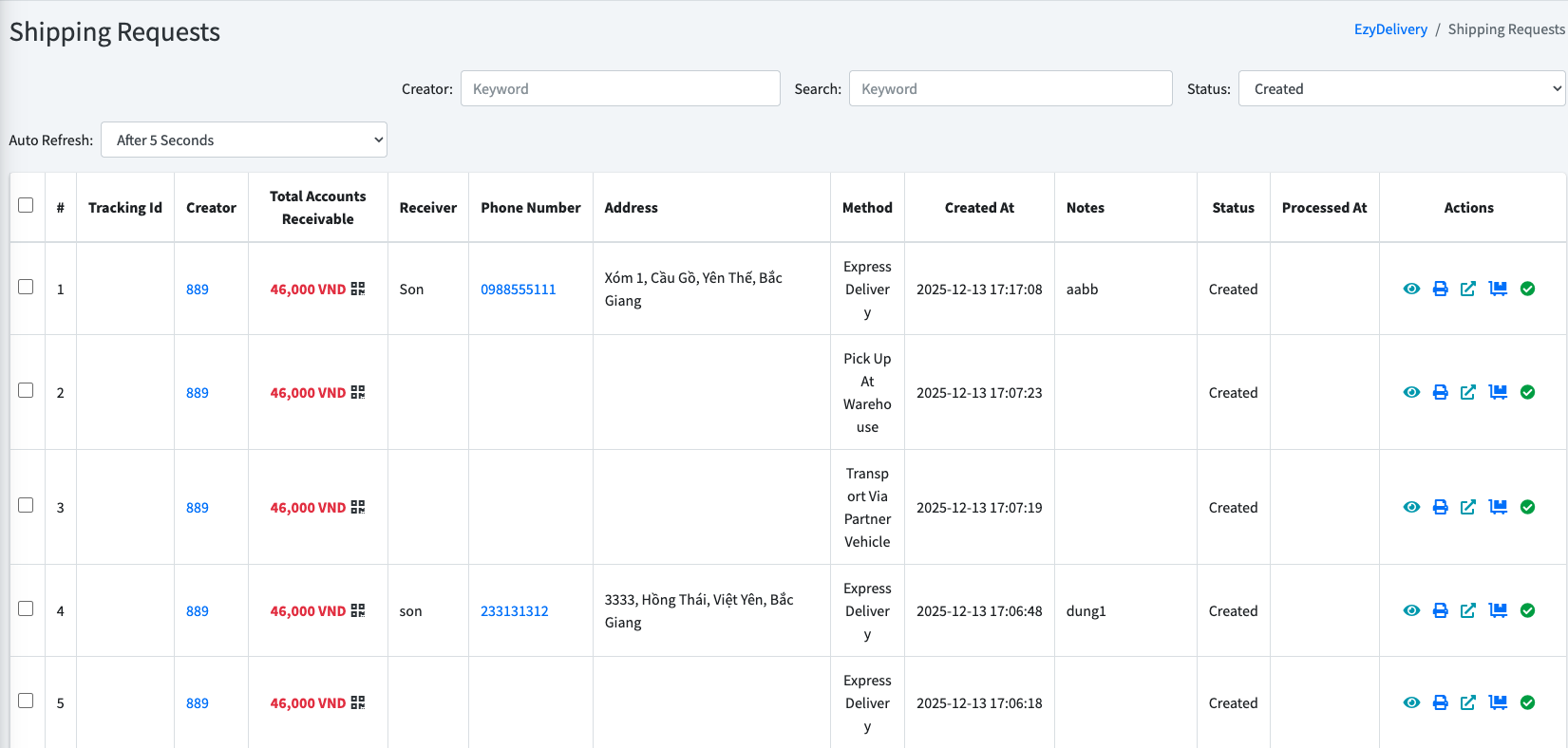Click phone number 0988555111
1568x748 pixels.
[519, 290]
